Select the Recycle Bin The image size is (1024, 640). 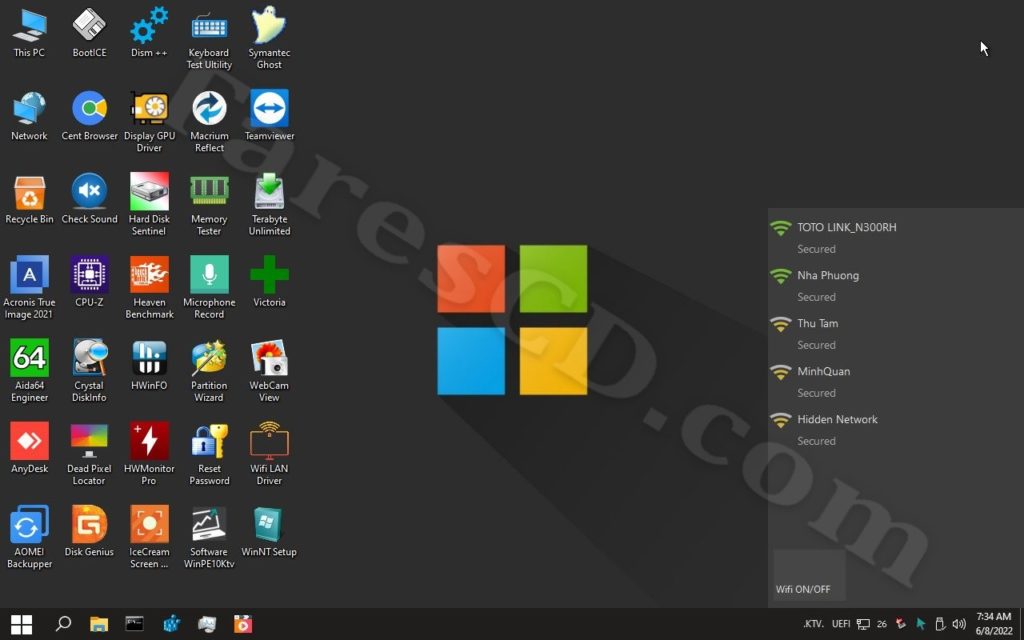pos(29,199)
